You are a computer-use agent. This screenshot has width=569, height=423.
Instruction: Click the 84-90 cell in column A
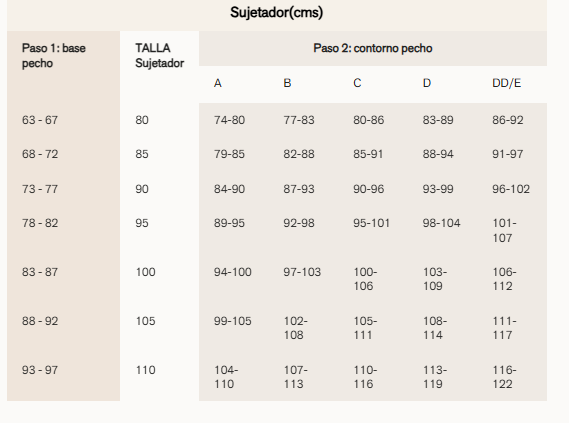[x=229, y=189]
